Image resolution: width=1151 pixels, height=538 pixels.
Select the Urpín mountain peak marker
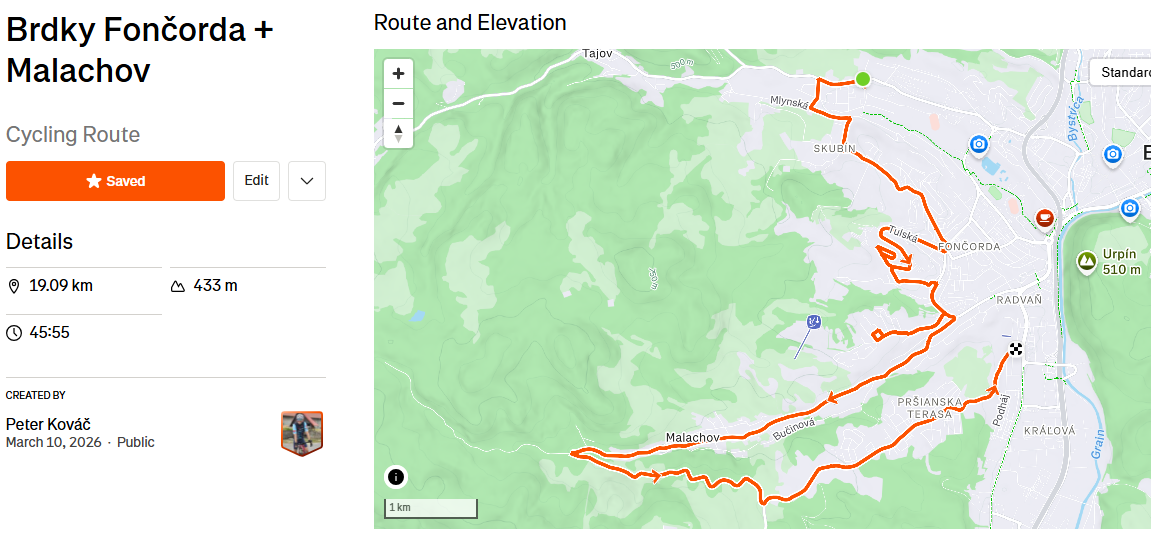point(1086,262)
